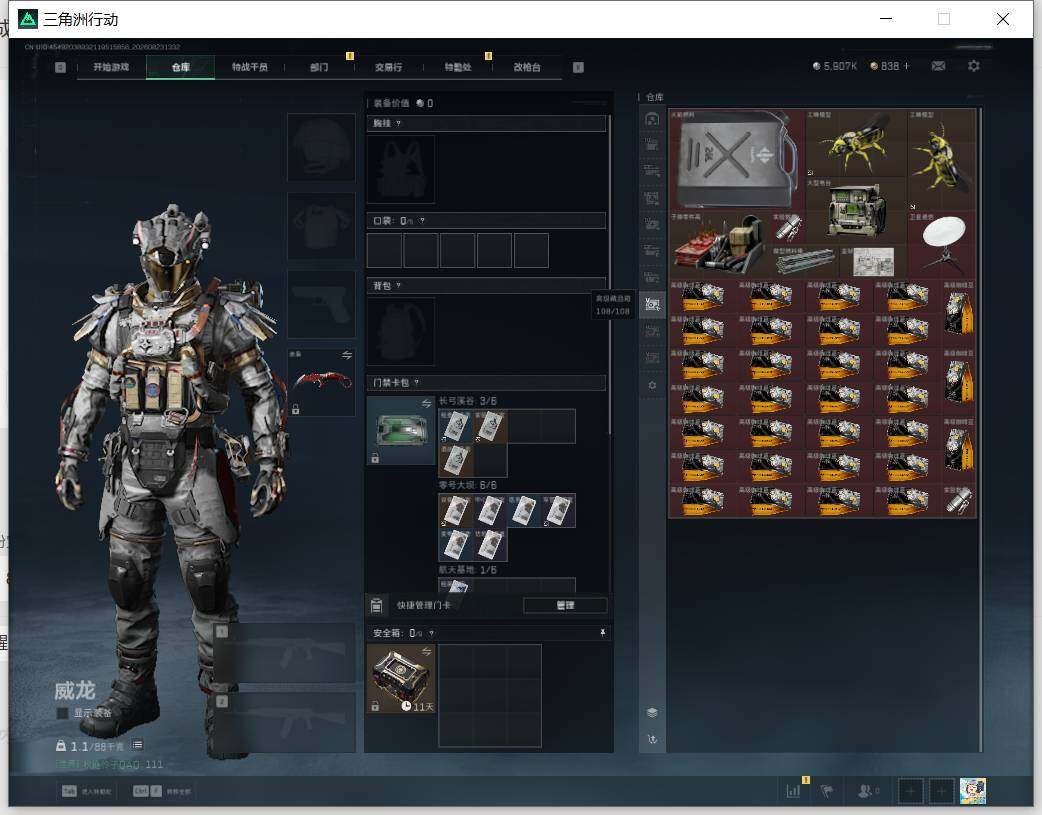Click the 安全箱 help question mark
The width and height of the screenshot is (1042, 815).
[x=431, y=634]
